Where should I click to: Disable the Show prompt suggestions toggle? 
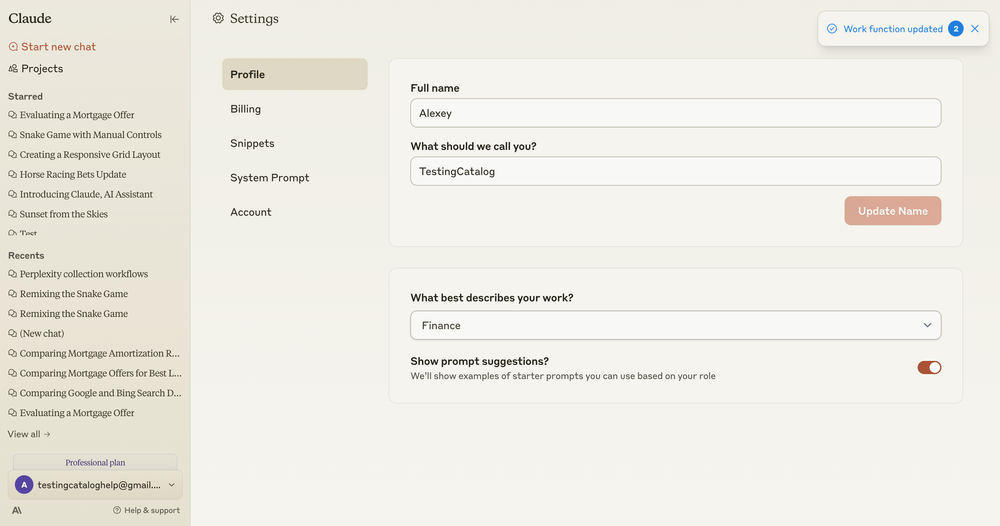click(x=929, y=368)
